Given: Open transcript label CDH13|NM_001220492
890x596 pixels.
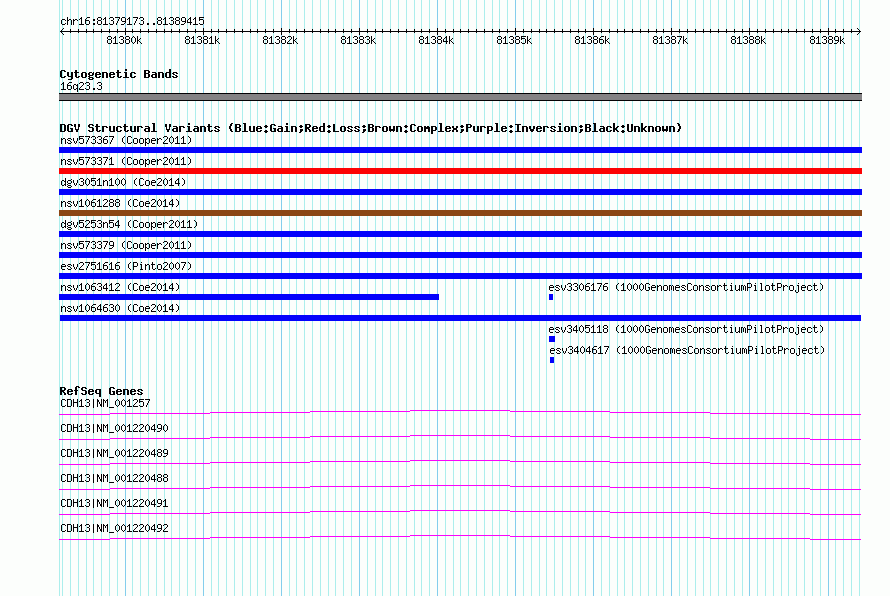Looking at the screenshot, I should click(x=114, y=528).
